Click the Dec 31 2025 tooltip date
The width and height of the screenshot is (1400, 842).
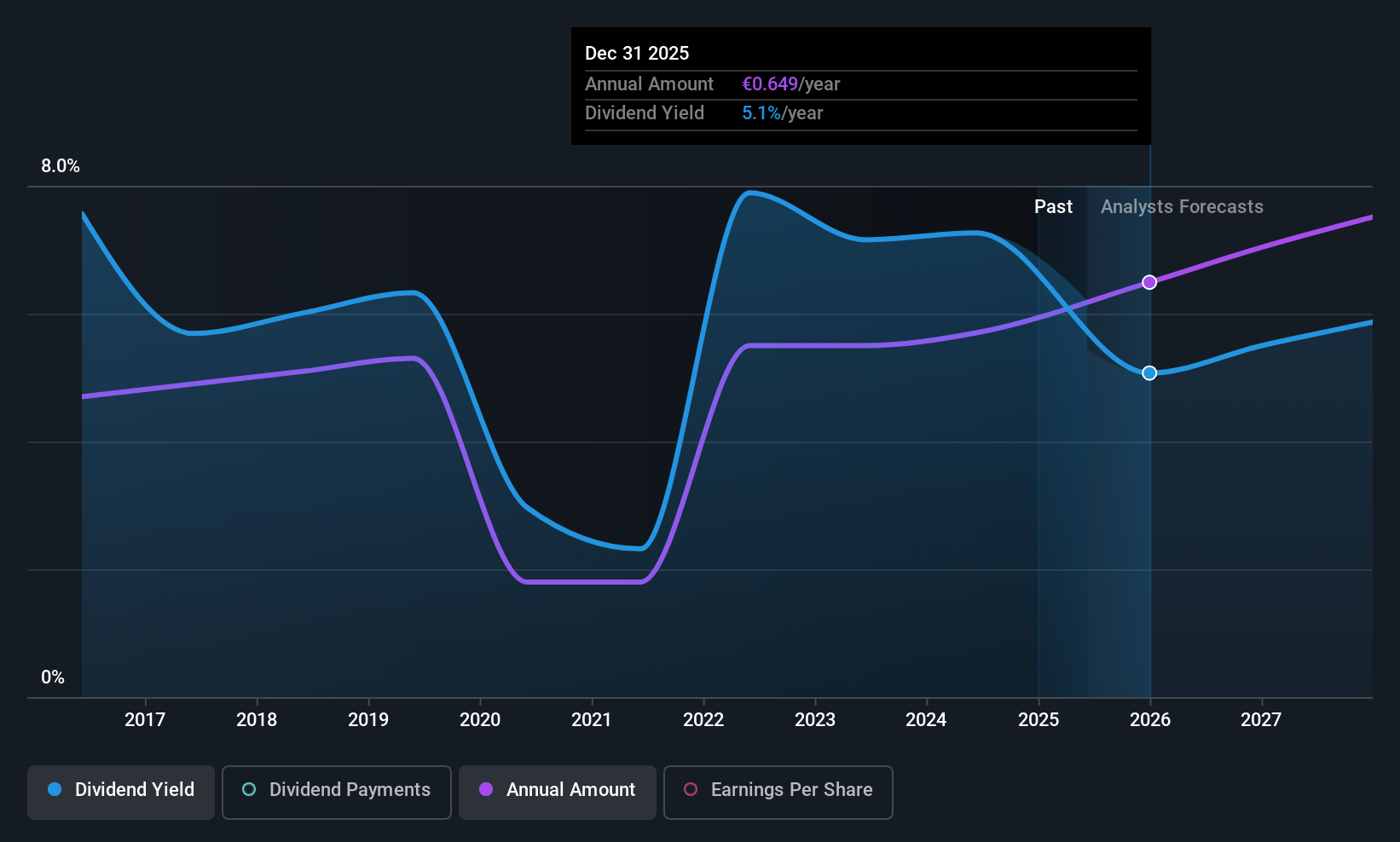[x=637, y=54]
